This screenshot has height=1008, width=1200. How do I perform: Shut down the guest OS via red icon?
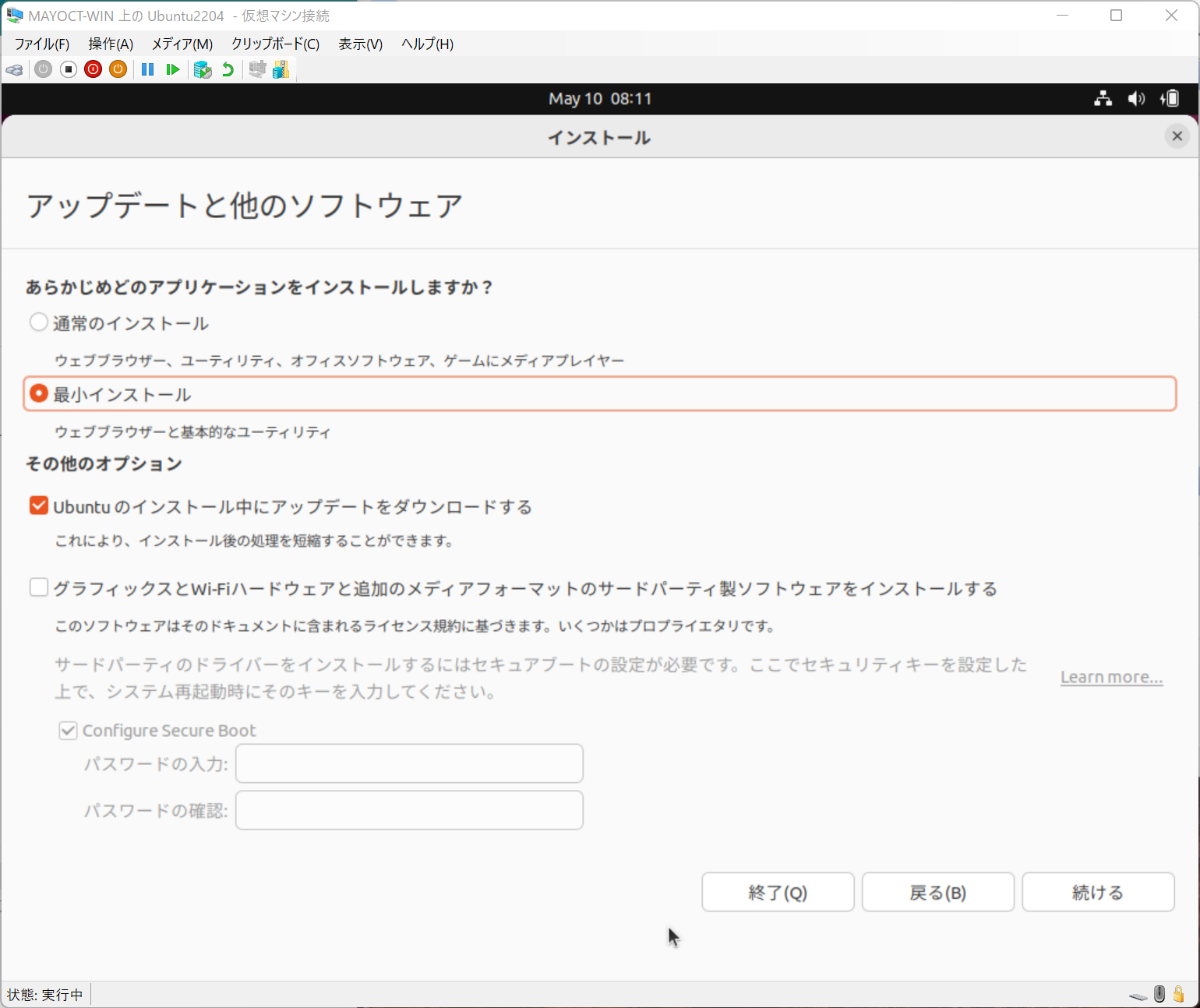(93, 69)
